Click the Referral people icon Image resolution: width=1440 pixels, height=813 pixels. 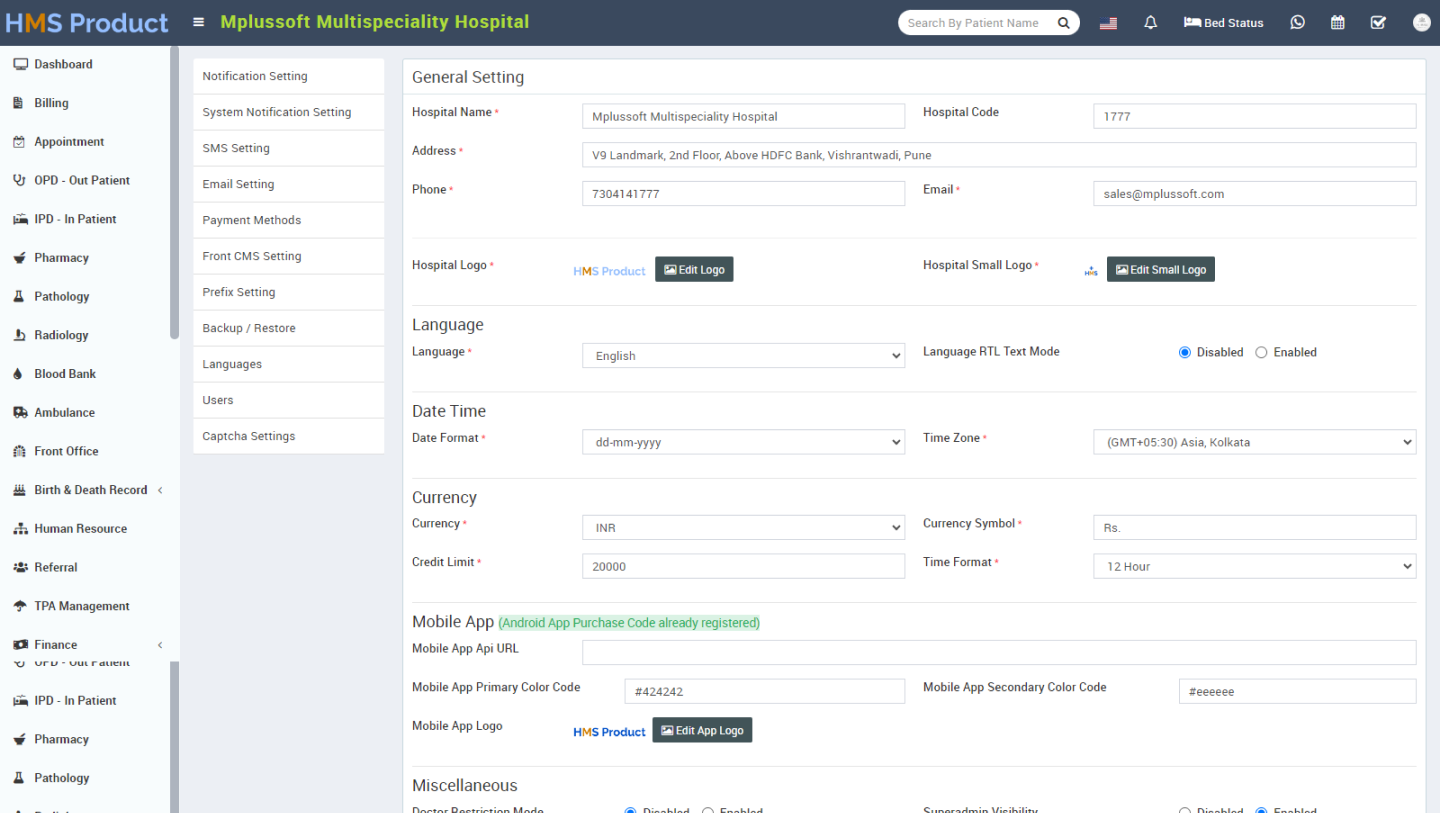(19, 567)
